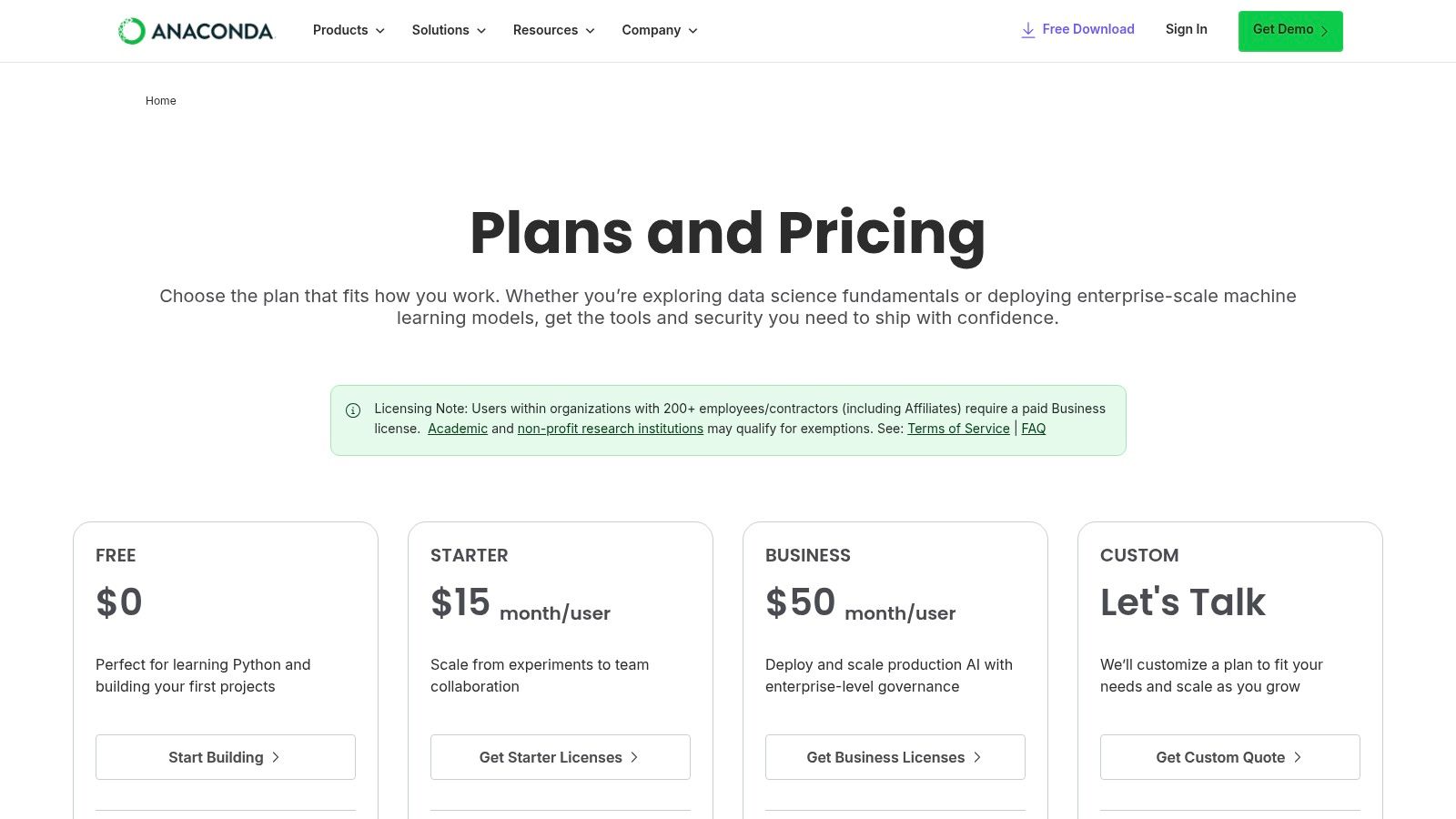Open the Academic exemption link
The image size is (1456, 819).
pos(458,429)
